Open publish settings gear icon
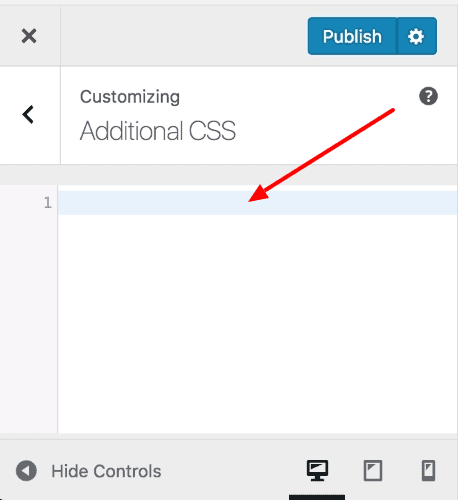 point(416,36)
